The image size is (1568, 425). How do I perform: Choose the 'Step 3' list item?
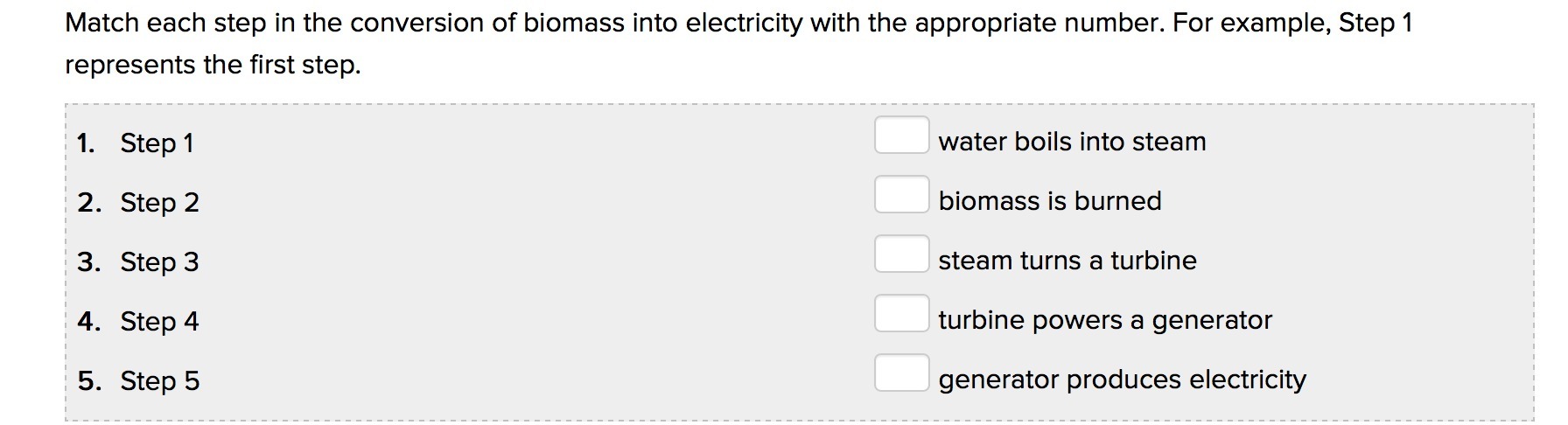click(159, 262)
